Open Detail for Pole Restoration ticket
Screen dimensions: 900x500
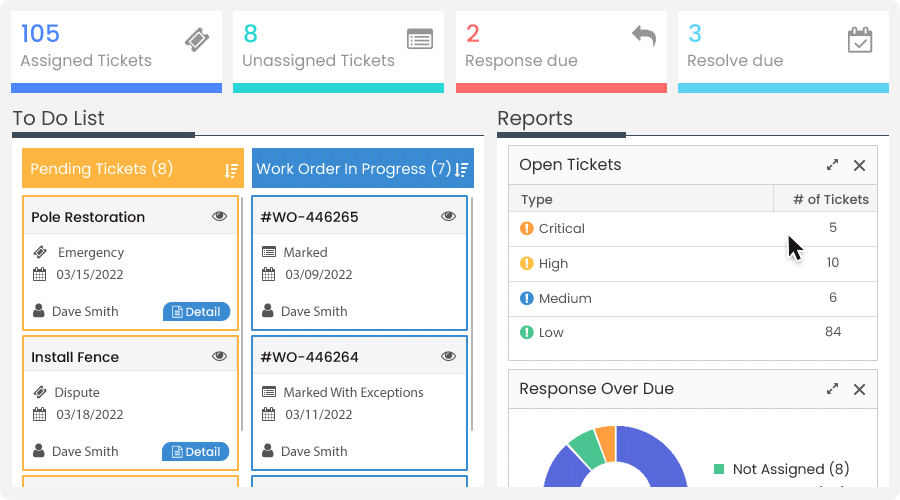(196, 311)
